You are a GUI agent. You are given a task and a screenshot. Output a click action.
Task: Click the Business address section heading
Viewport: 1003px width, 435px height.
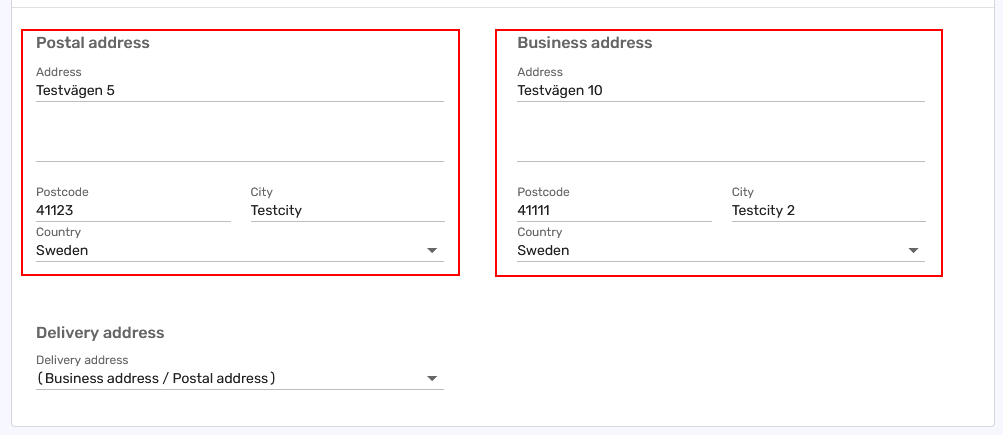pos(584,43)
